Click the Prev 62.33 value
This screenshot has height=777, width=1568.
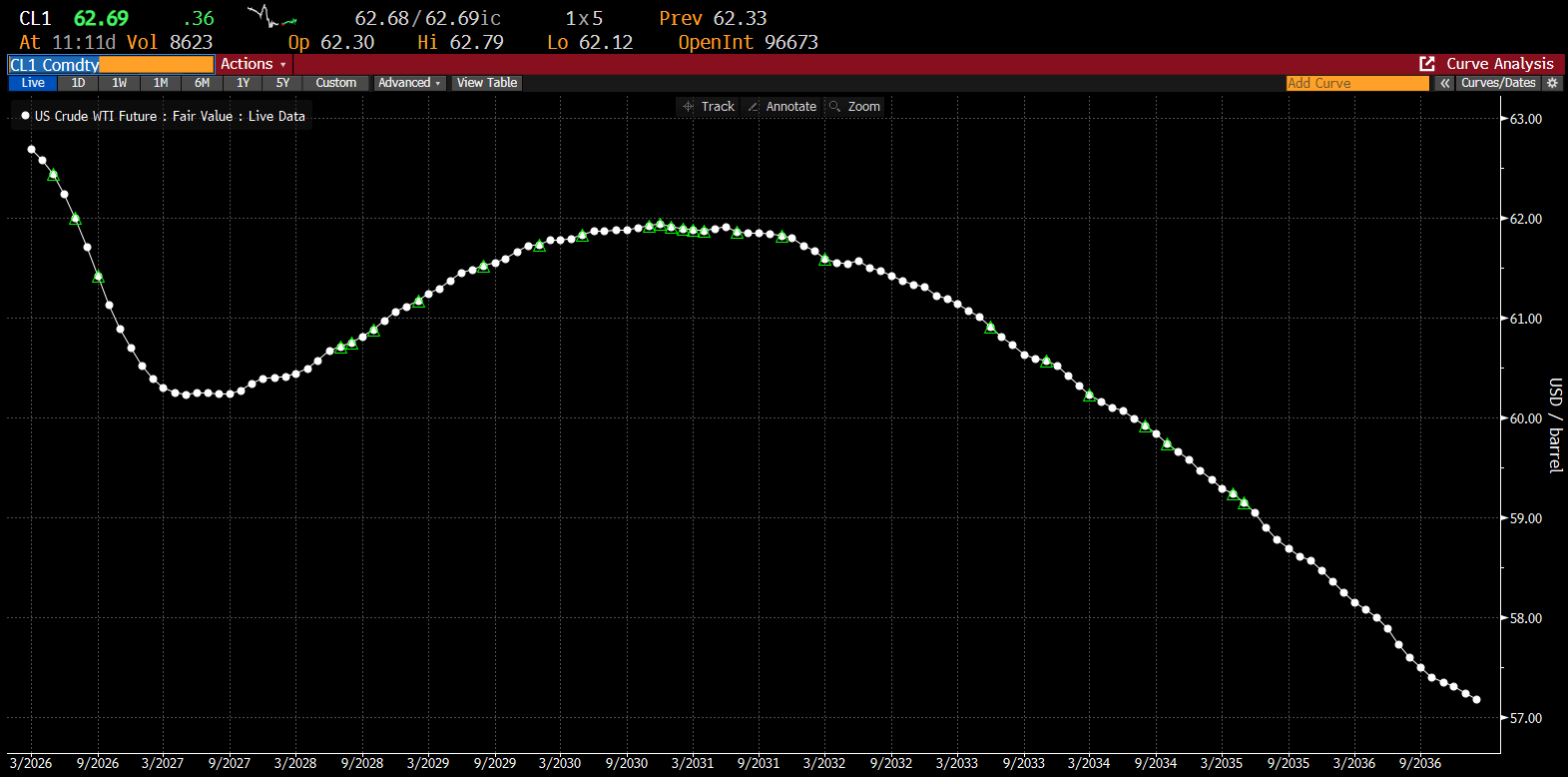point(713,18)
